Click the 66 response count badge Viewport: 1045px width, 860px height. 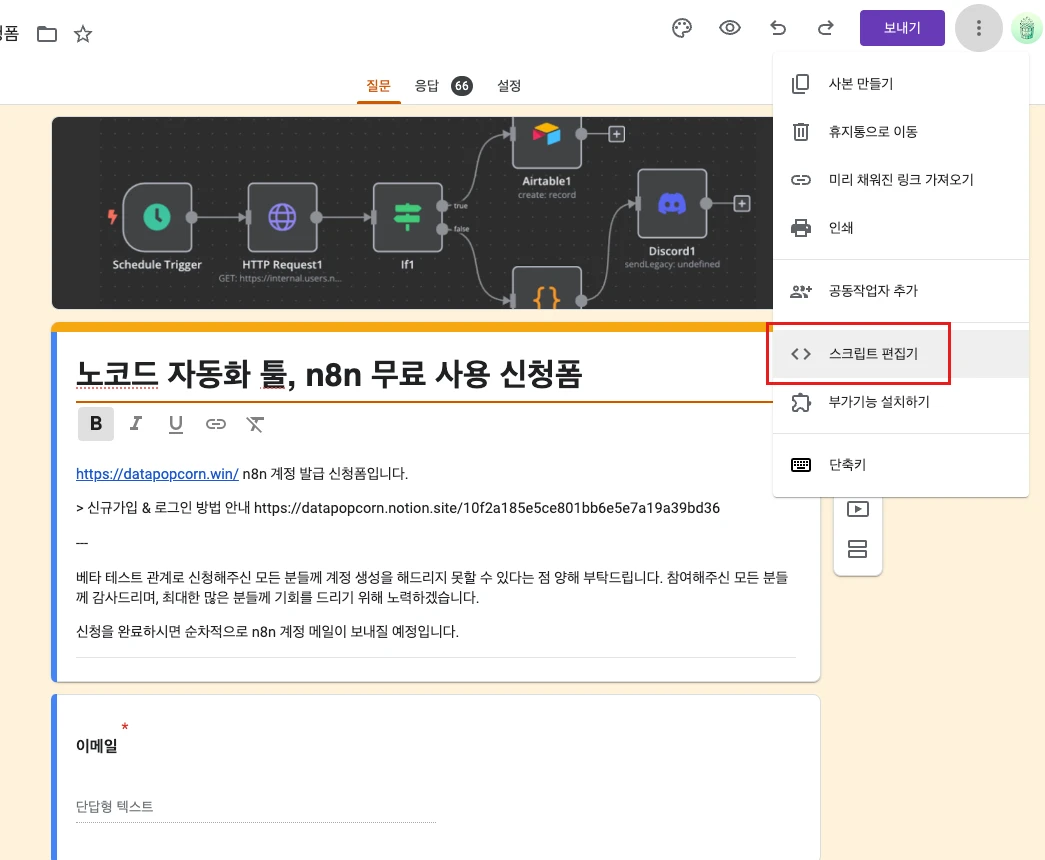[x=461, y=86]
